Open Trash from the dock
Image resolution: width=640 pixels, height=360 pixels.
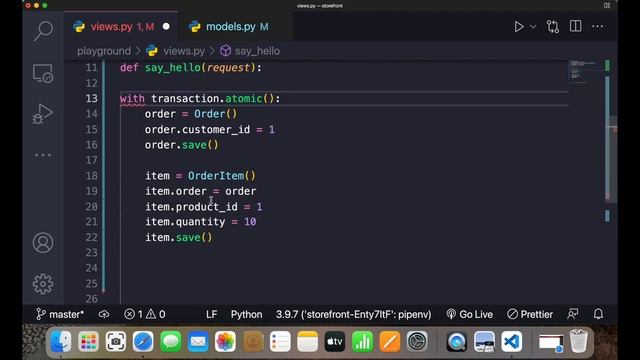(578, 341)
